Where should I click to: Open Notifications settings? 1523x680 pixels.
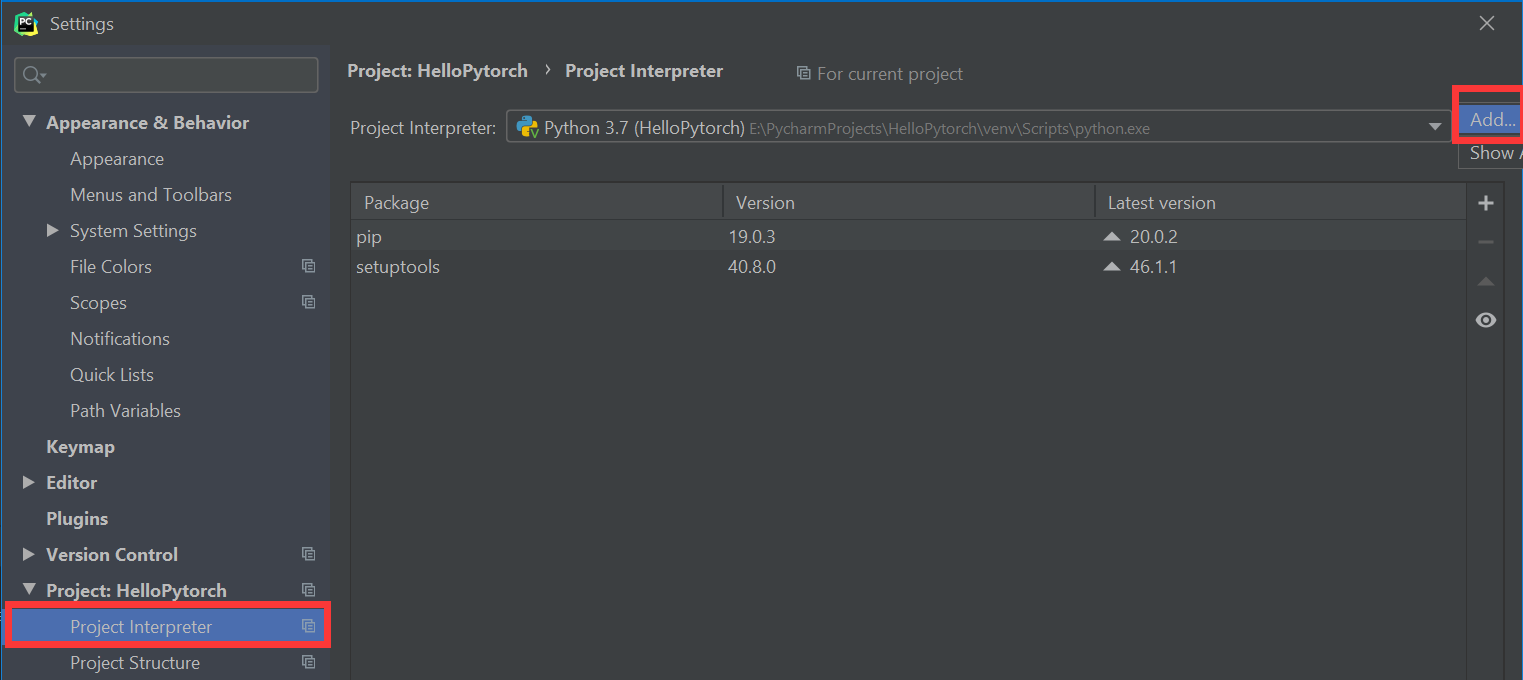[x=120, y=339]
